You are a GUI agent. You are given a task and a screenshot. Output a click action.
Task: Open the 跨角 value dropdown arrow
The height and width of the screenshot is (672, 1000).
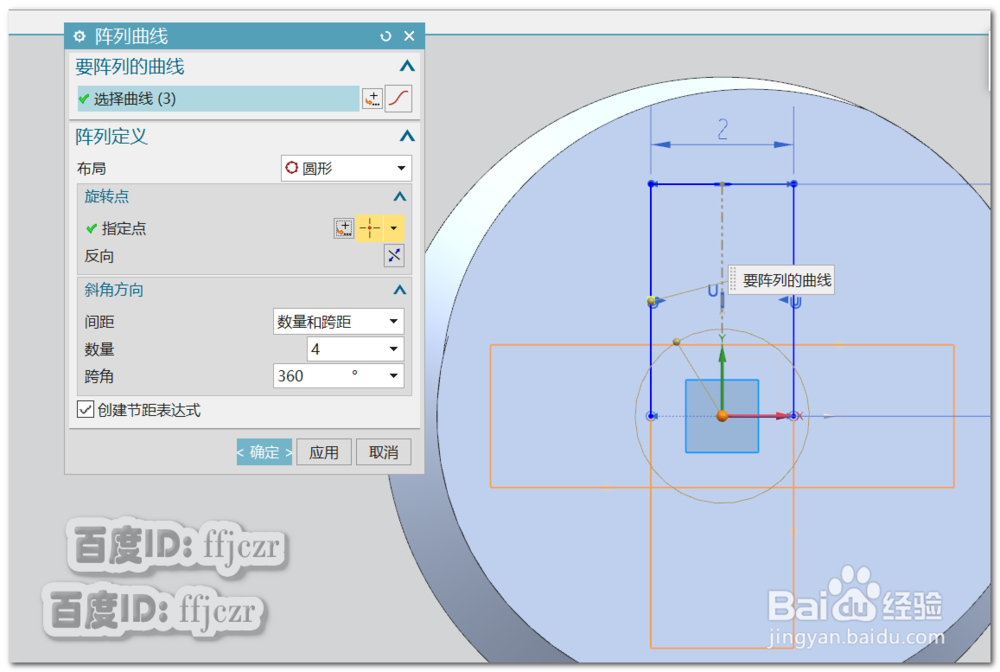(393, 376)
